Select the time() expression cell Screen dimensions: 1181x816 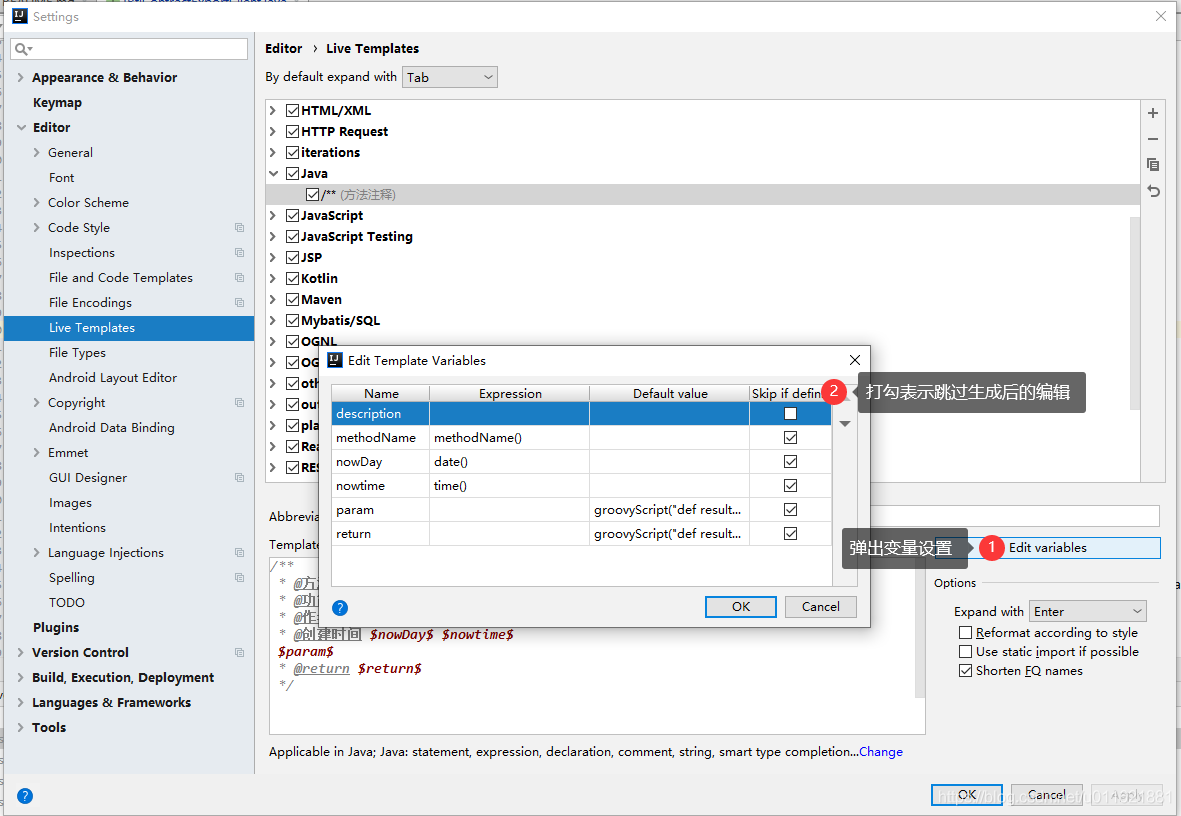pos(509,486)
